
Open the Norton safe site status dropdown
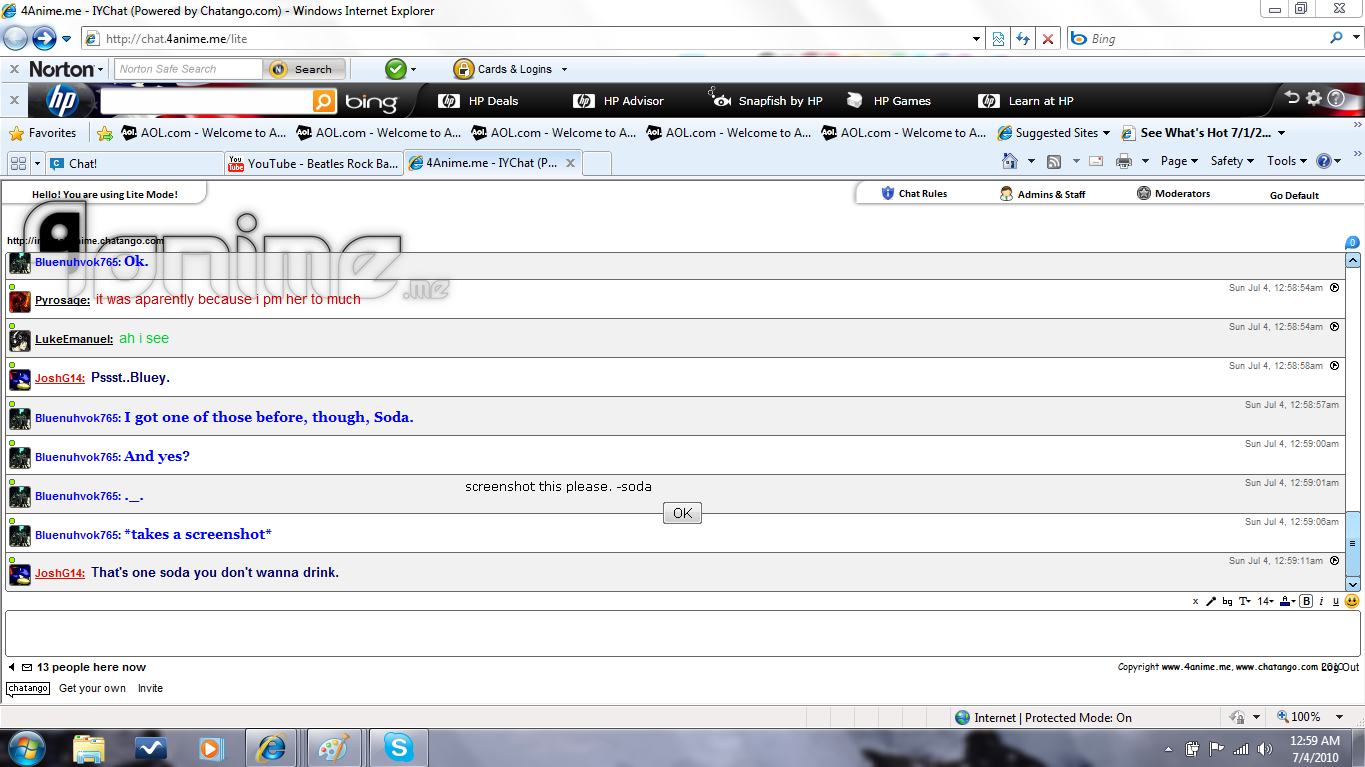[x=400, y=69]
